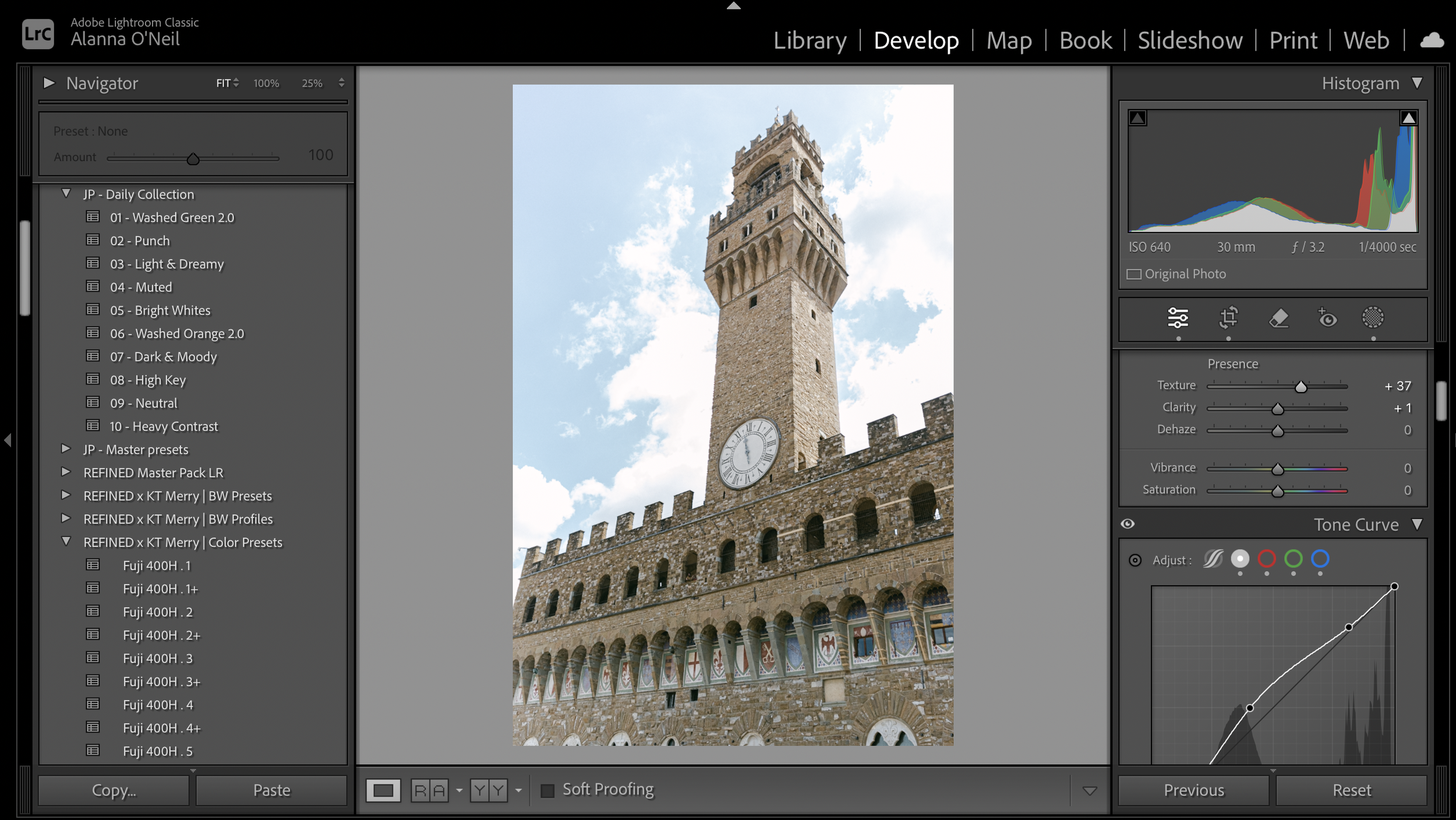Open the Red Eye correction tool
Viewport: 1456px width, 820px height.
click(x=1327, y=318)
